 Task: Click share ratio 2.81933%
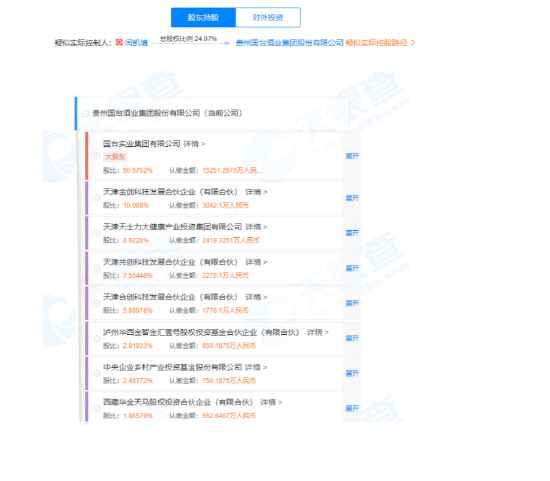(x=138, y=346)
